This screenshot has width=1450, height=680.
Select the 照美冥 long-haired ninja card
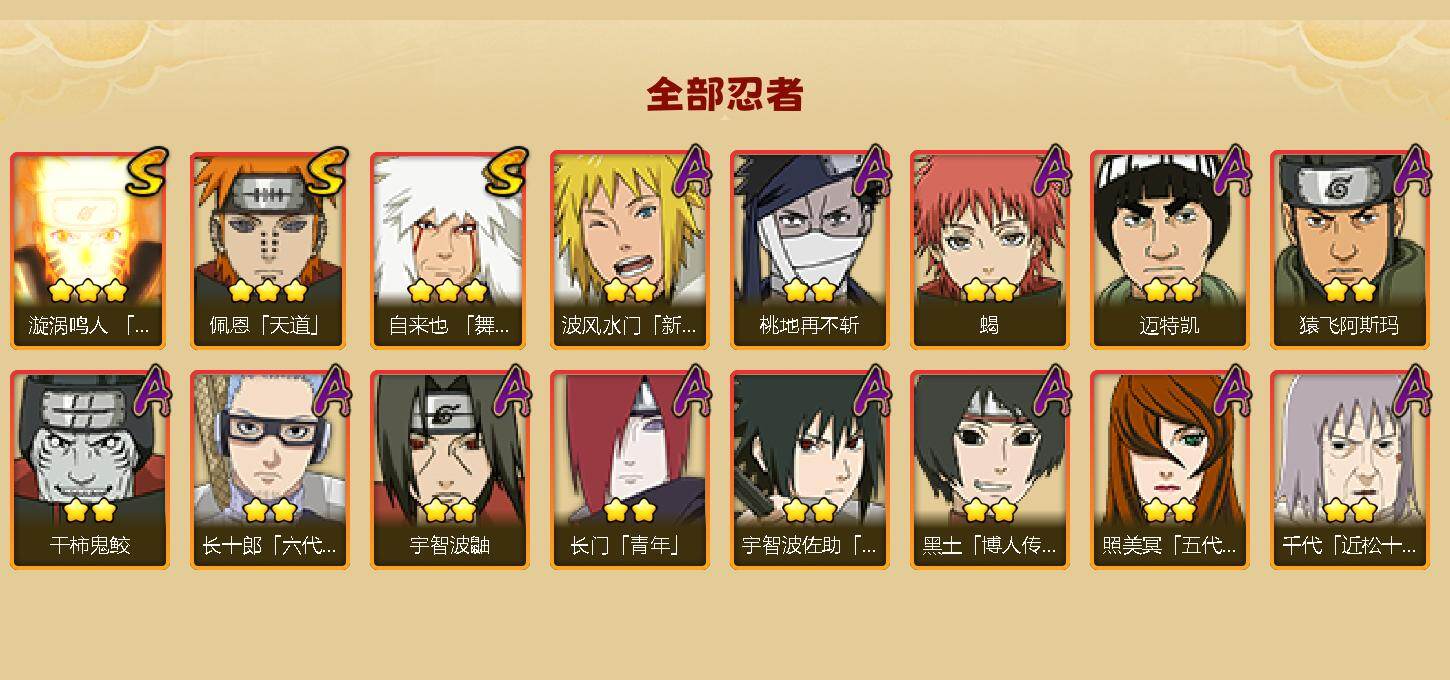1169,470
